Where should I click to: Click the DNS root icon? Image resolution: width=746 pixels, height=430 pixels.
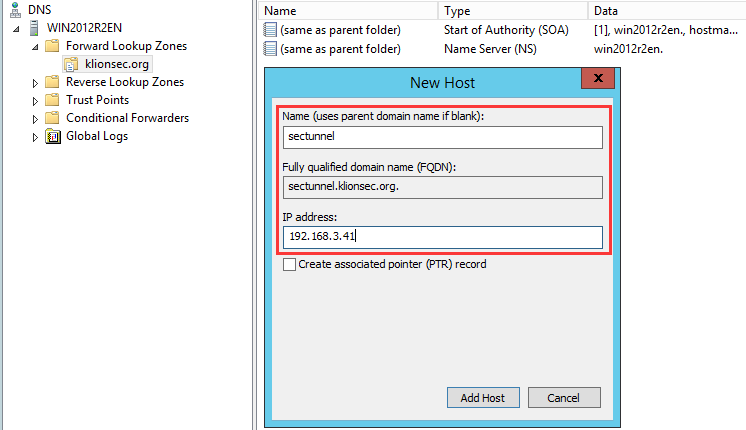point(16,10)
